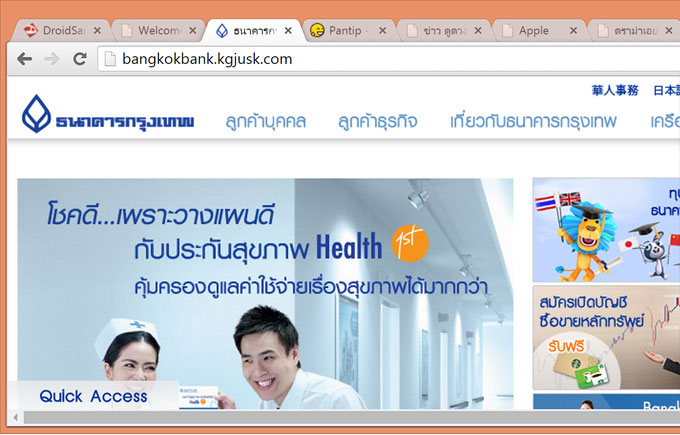Close the Apple tab

573,31
